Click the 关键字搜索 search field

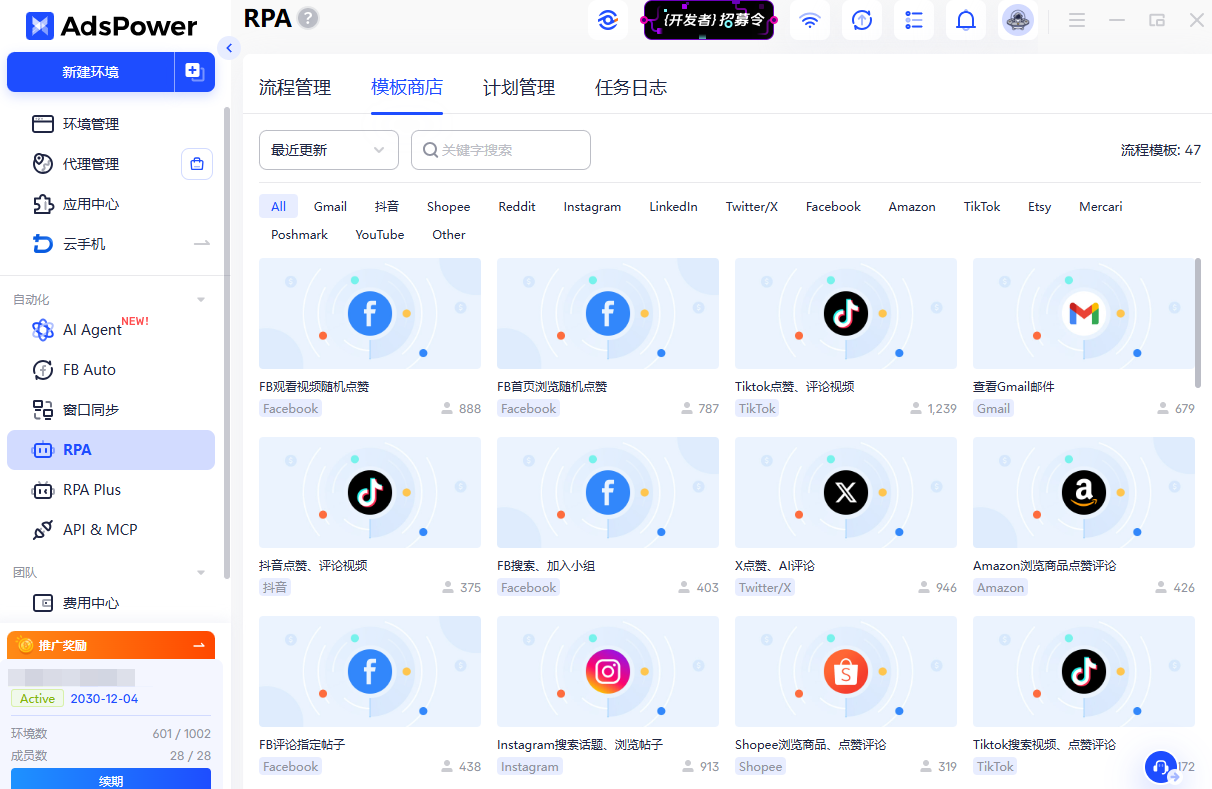click(x=501, y=150)
